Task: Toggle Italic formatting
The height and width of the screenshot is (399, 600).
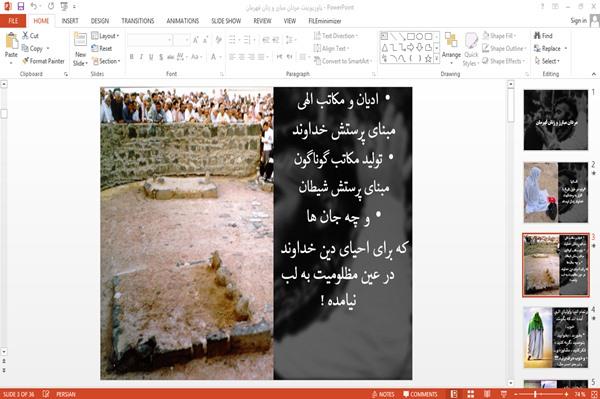Action: (141, 57)
